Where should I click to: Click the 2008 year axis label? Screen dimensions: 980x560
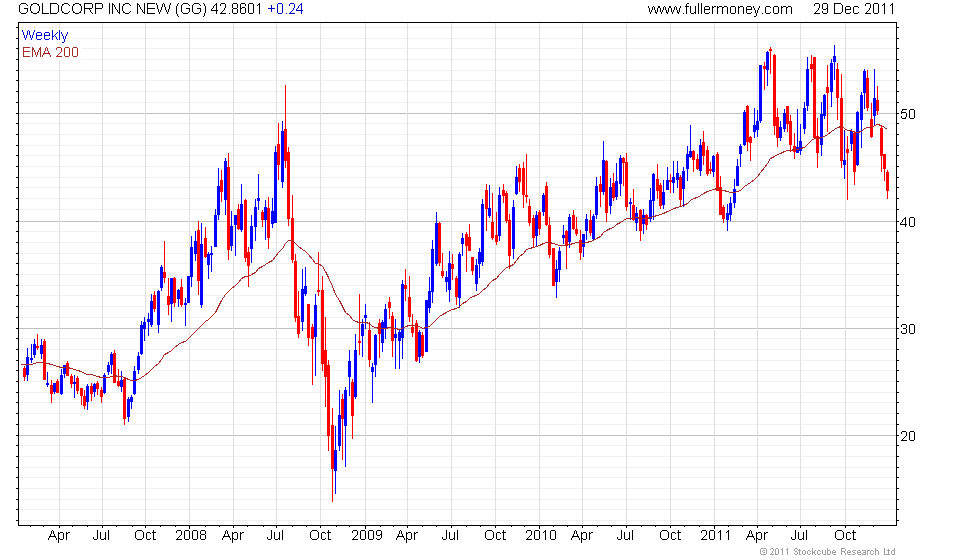[x=191, y=535]
